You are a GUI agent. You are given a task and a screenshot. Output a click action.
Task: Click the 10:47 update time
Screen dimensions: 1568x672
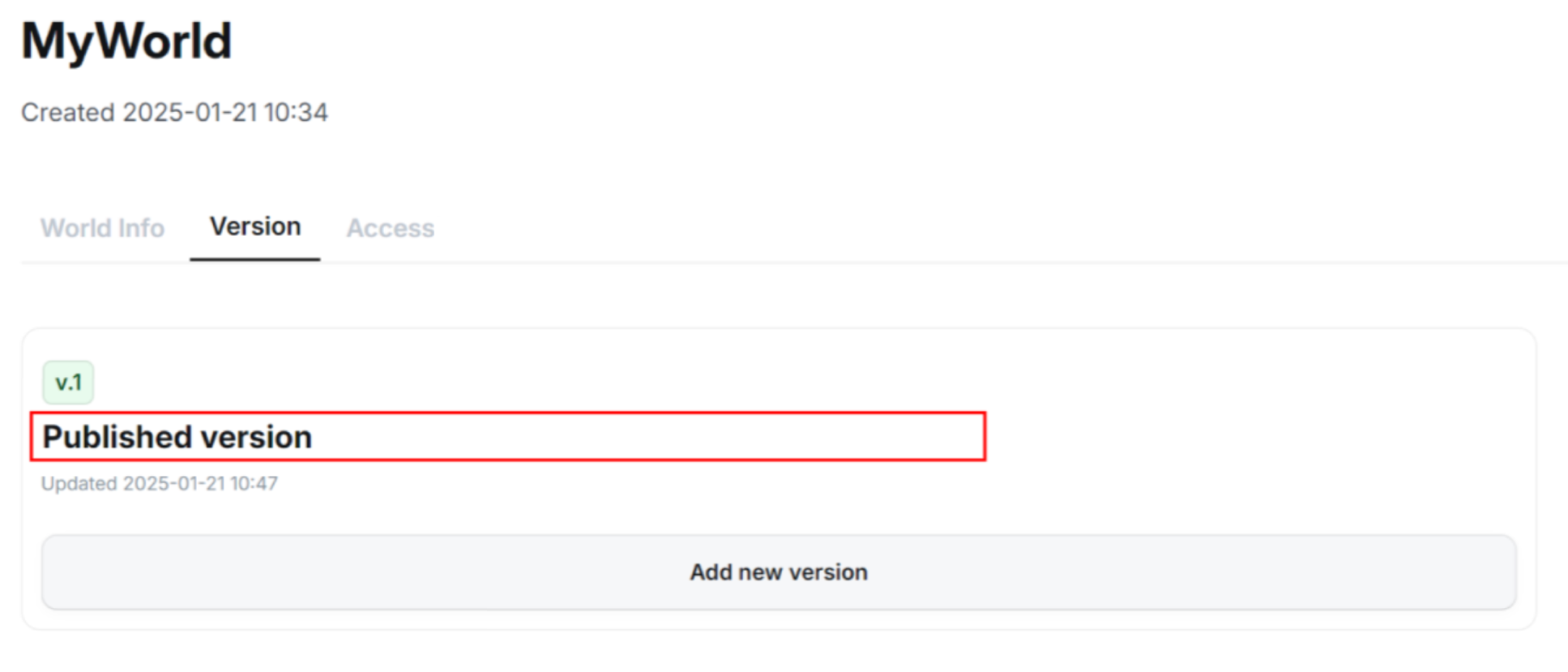coord(254,484)
